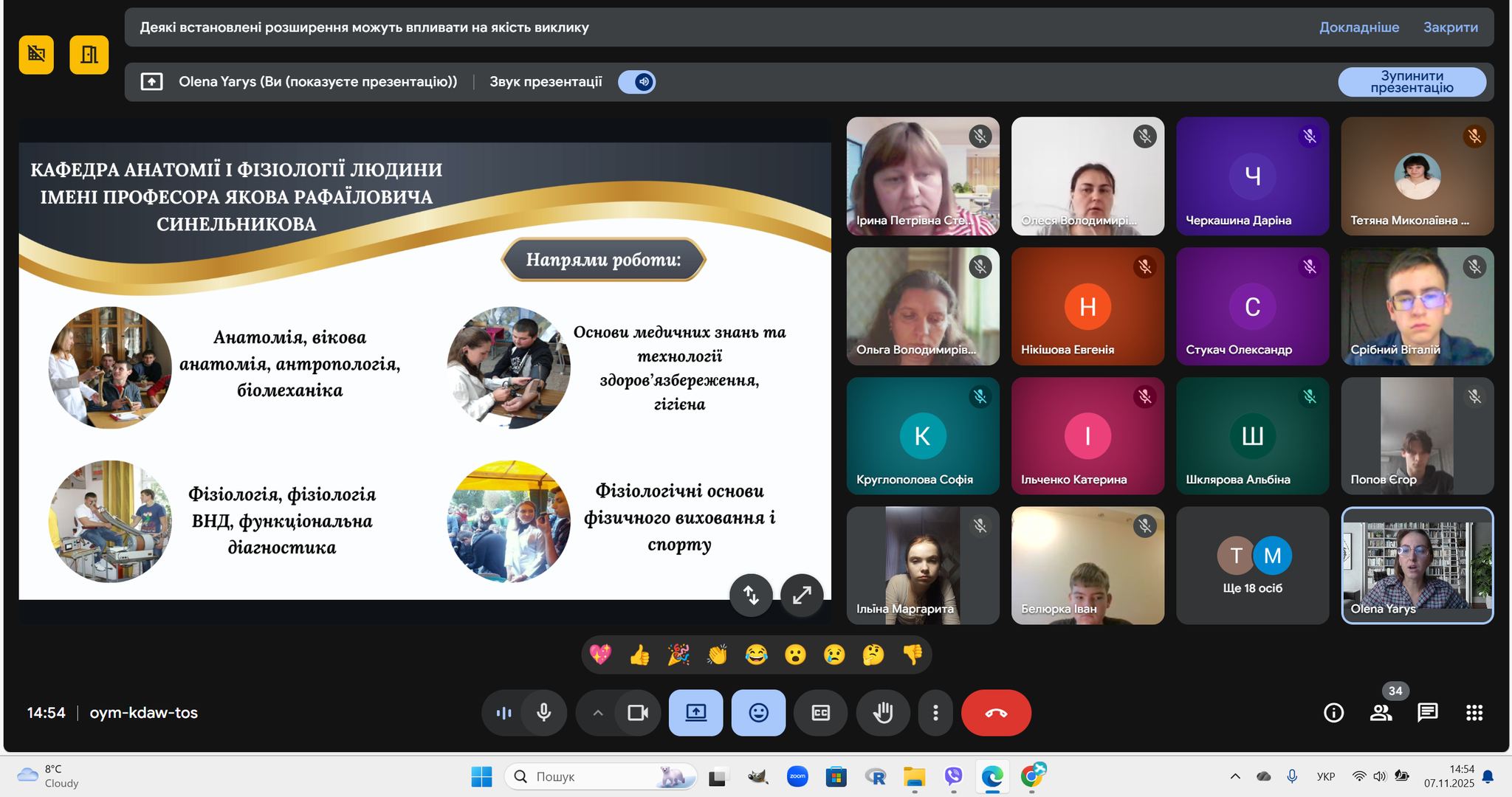Viewport: 1512px width, 797px height.
Task: Hang up the call
Action: 996,713
